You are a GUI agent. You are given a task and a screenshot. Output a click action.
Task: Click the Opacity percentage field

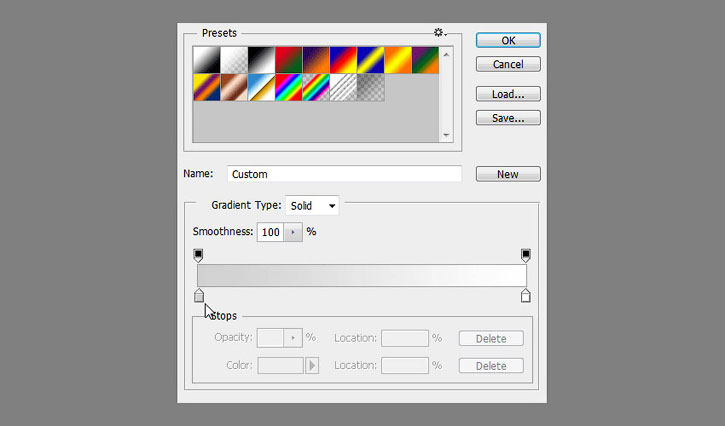click(x=270, y=338)
